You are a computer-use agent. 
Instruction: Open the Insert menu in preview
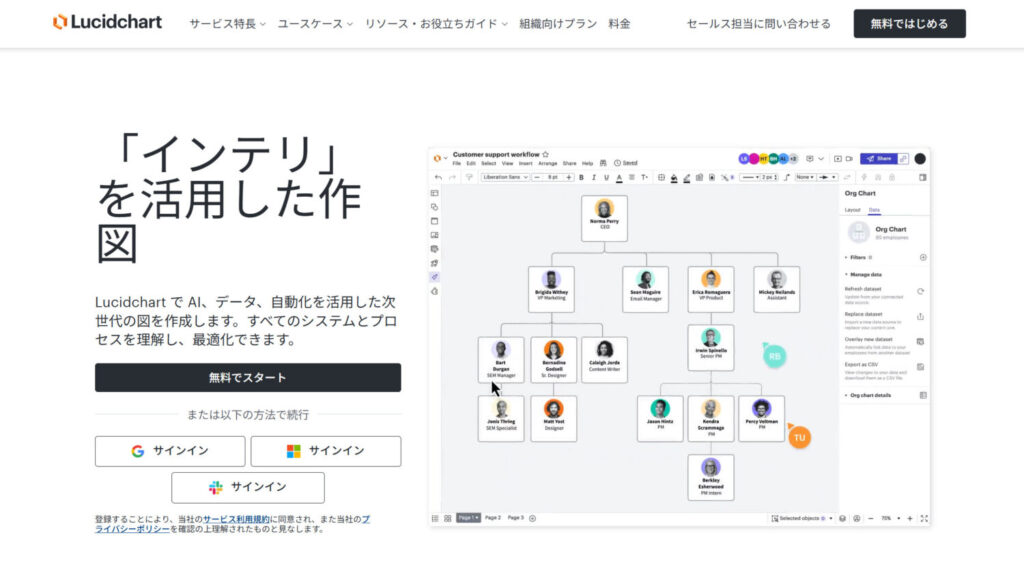click(525, 163)
